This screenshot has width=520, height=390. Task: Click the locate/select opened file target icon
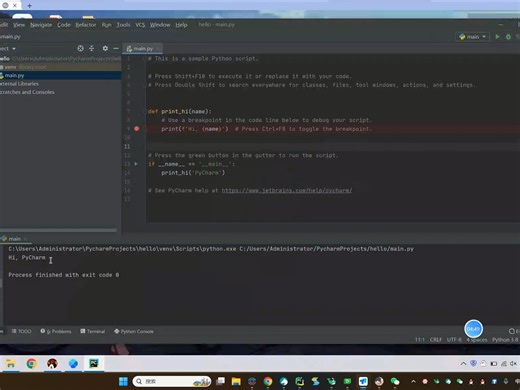coord(80,48)
